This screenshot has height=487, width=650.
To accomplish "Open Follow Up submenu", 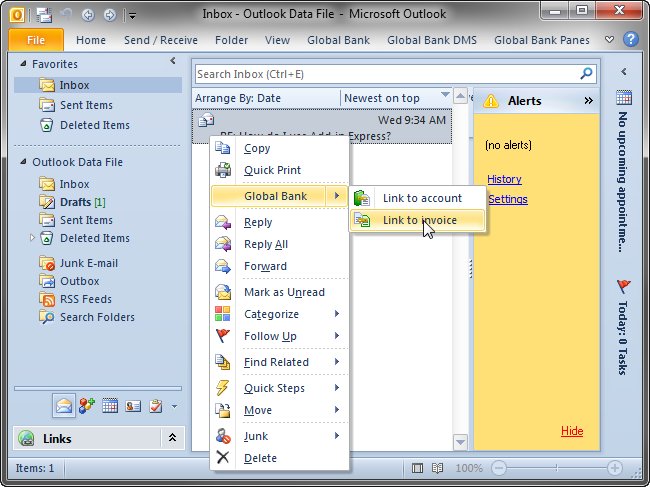I will click(279, 336).
